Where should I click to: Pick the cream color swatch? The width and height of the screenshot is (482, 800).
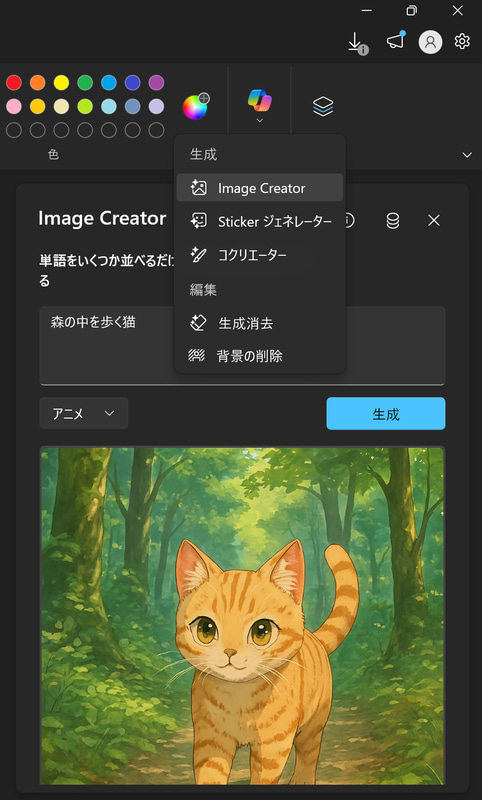(61, 106)
